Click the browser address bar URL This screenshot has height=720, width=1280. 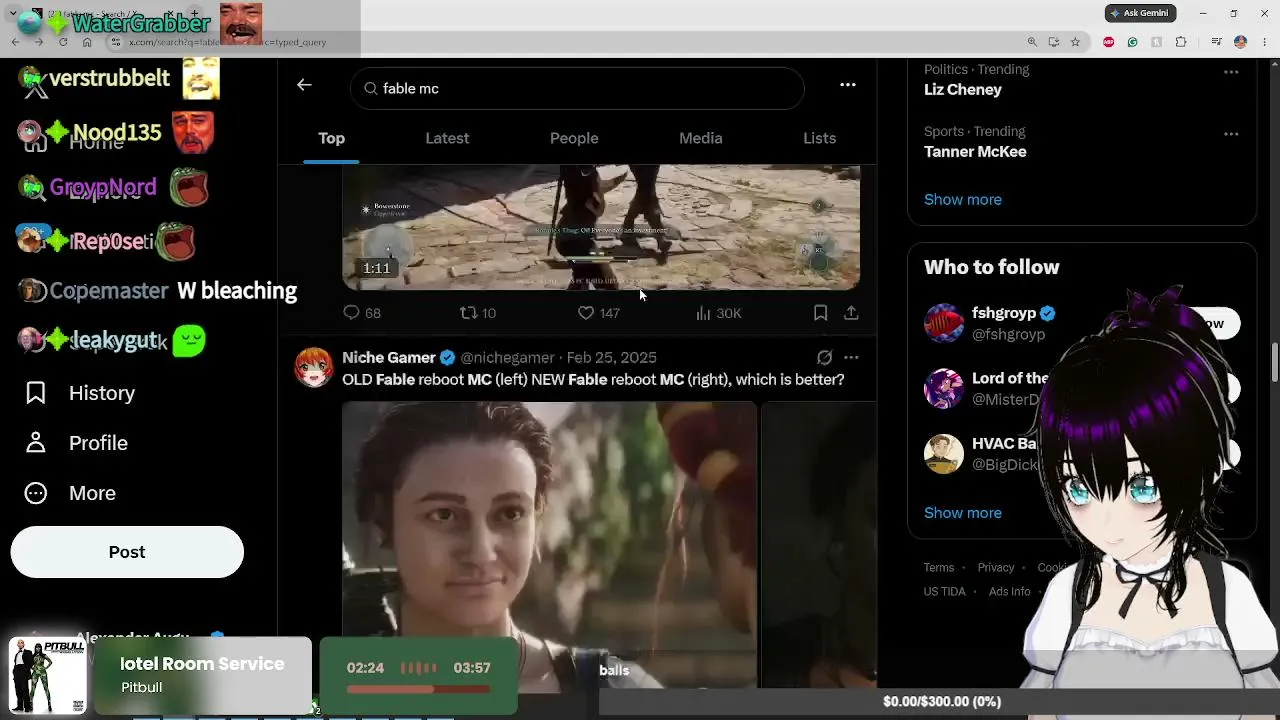(x=228, y=42)
